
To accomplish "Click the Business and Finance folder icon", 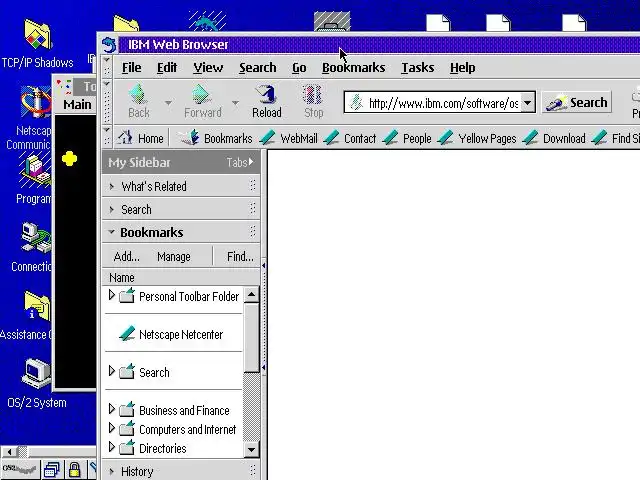I will (127, 409).
